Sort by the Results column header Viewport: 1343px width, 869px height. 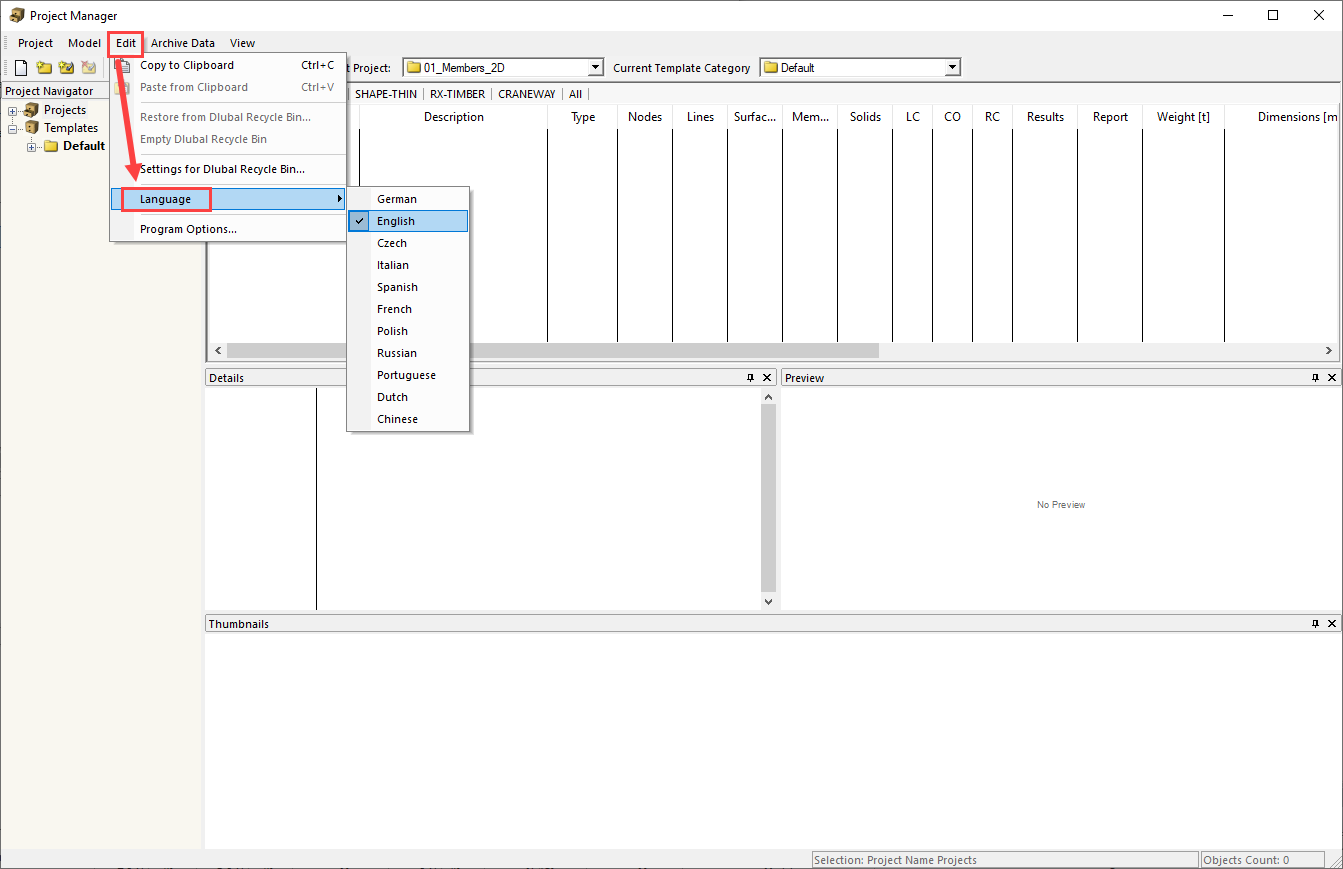(1045, 117)
